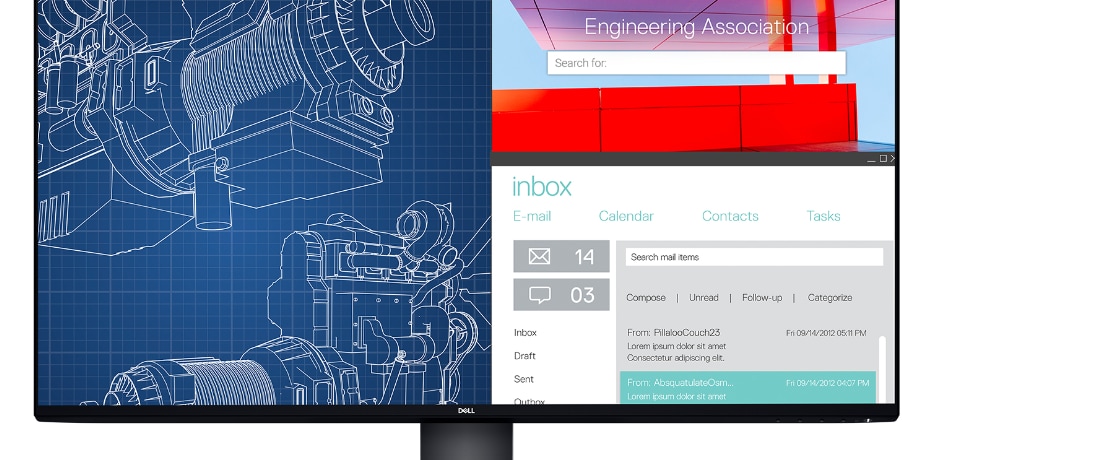Select the Draft folder
This screenshot has height=460, width=1110.
click(525, 356)
